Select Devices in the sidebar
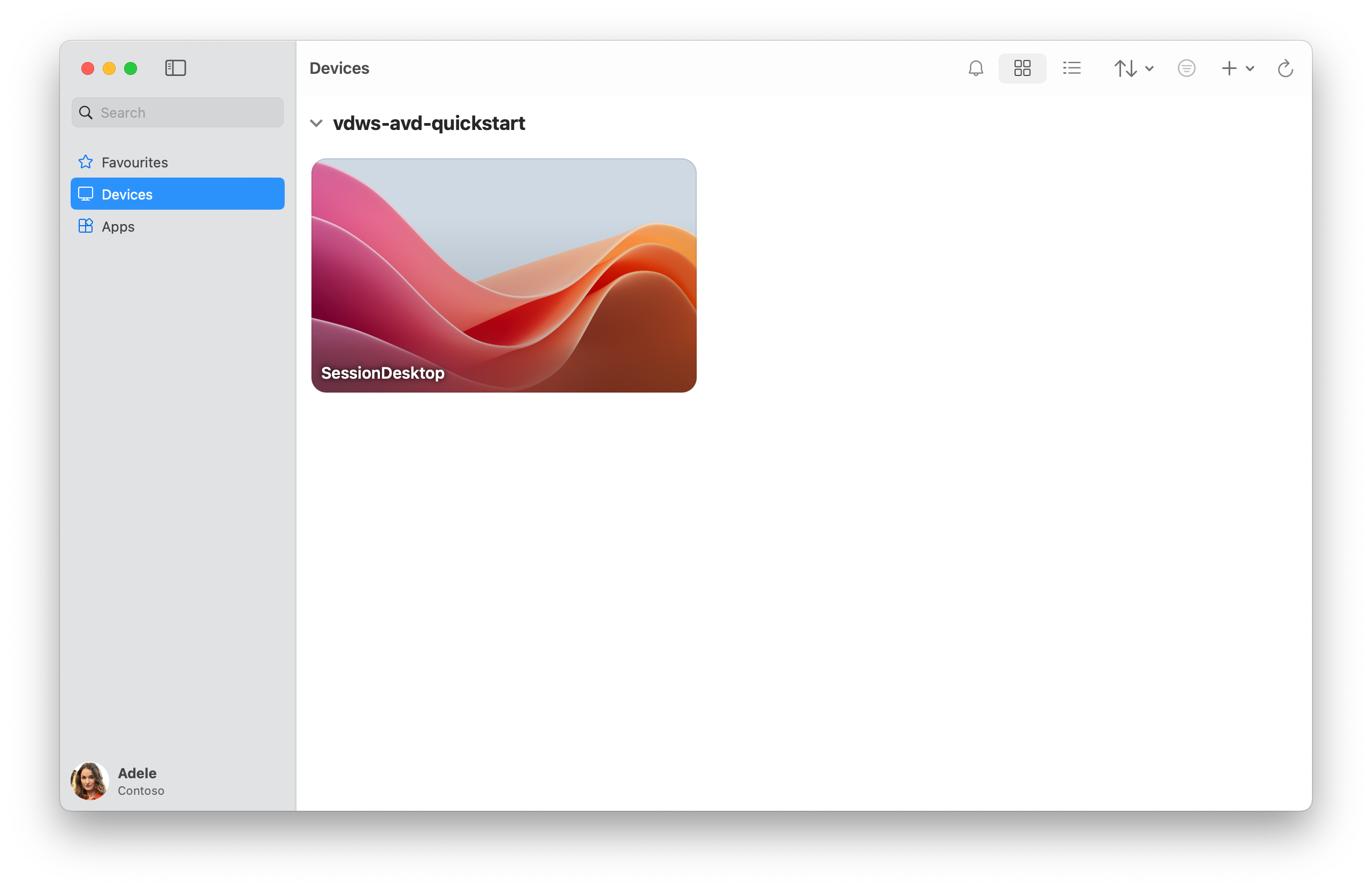This screenshot has height=890, width=1372. click(177, 194)
